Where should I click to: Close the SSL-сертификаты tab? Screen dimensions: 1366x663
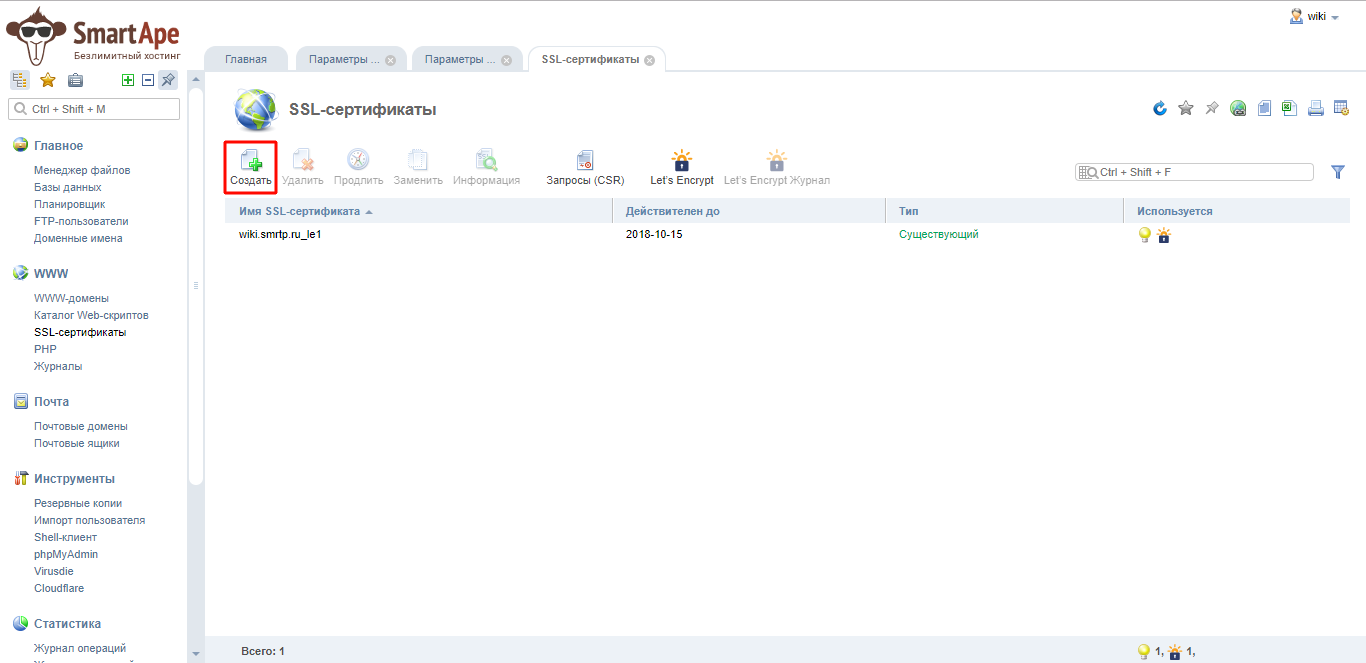649,60
